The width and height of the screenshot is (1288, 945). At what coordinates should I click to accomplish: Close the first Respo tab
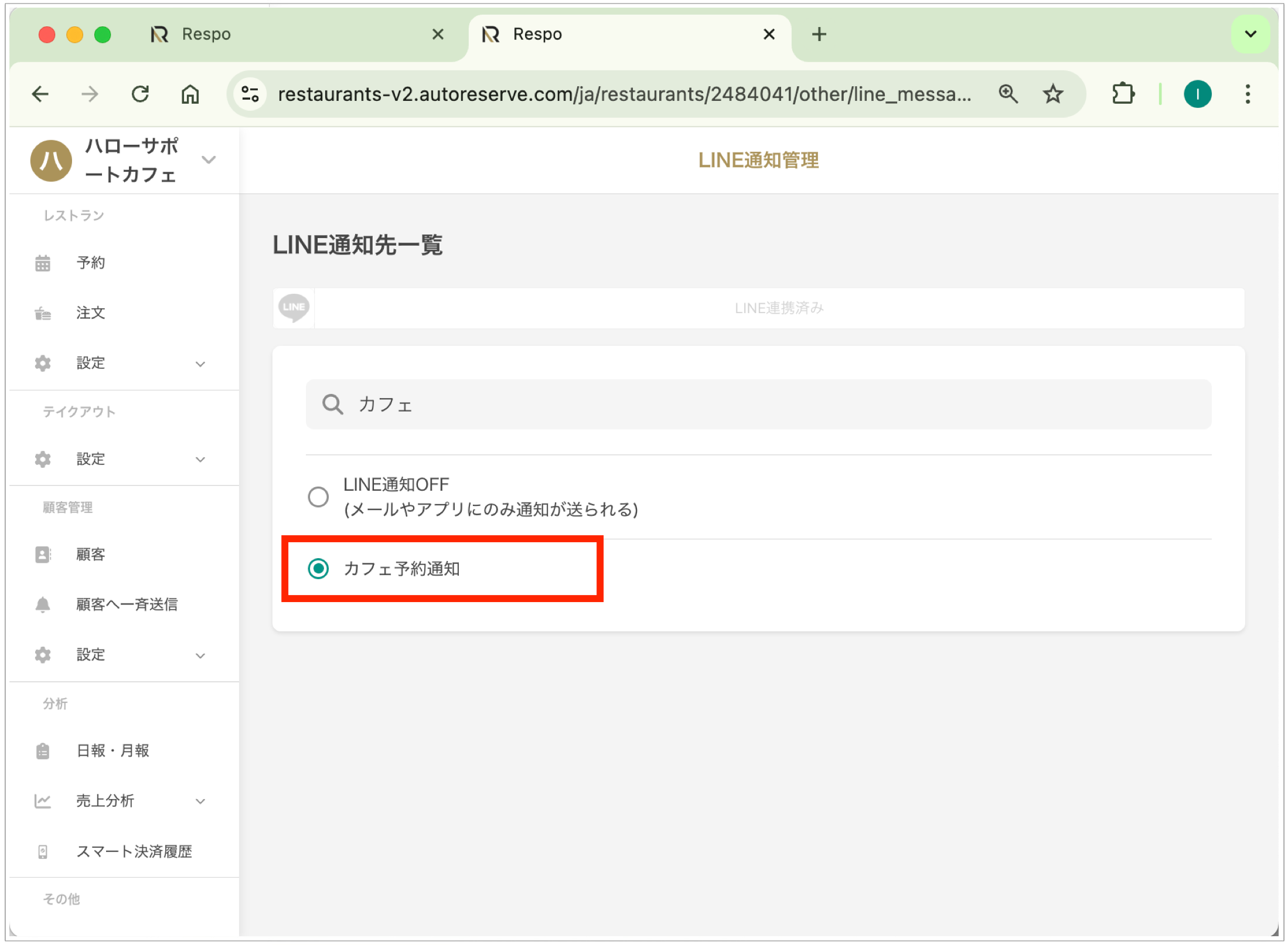tap(438, 34)
